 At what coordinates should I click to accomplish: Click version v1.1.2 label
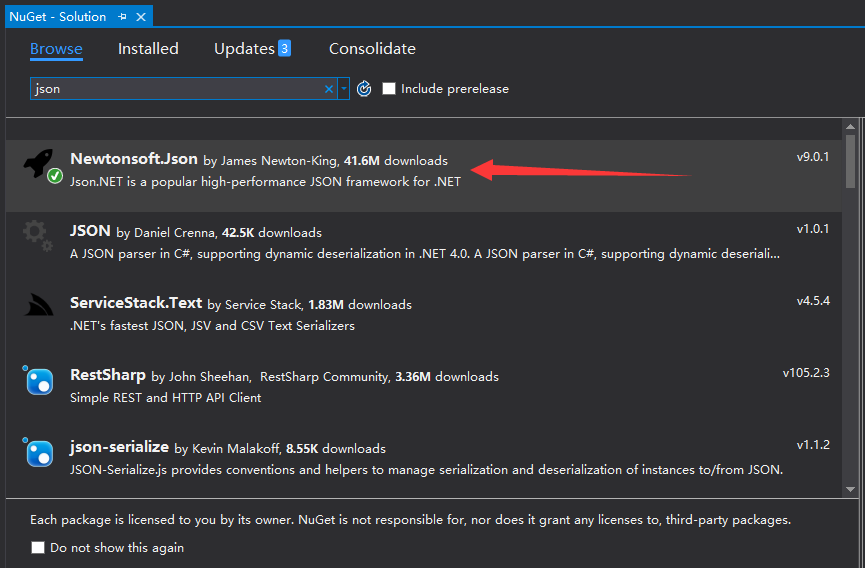(x=813, y=445)
